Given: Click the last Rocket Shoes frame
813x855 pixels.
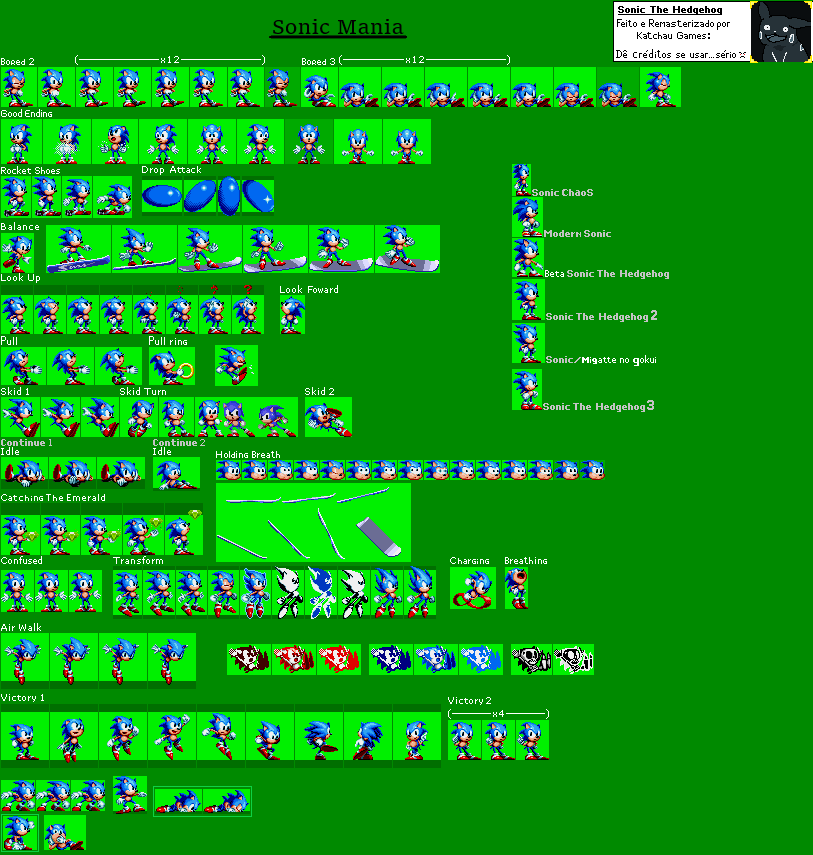Looking at the screenshot, I should pos(113,197).
